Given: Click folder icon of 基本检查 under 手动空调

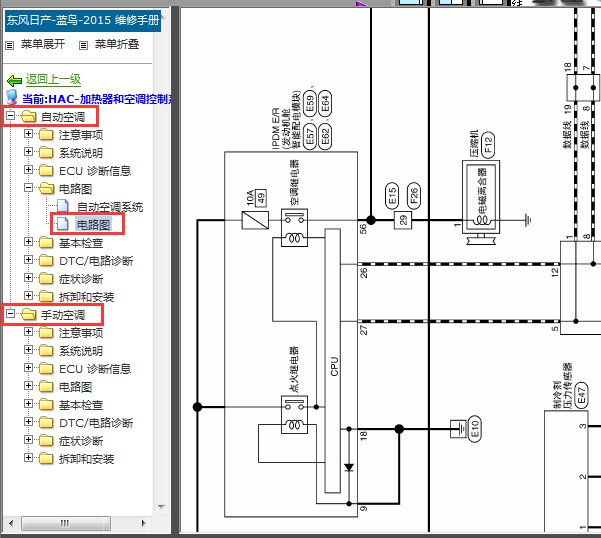Looking at the screenshot, I should click(46, 405).
